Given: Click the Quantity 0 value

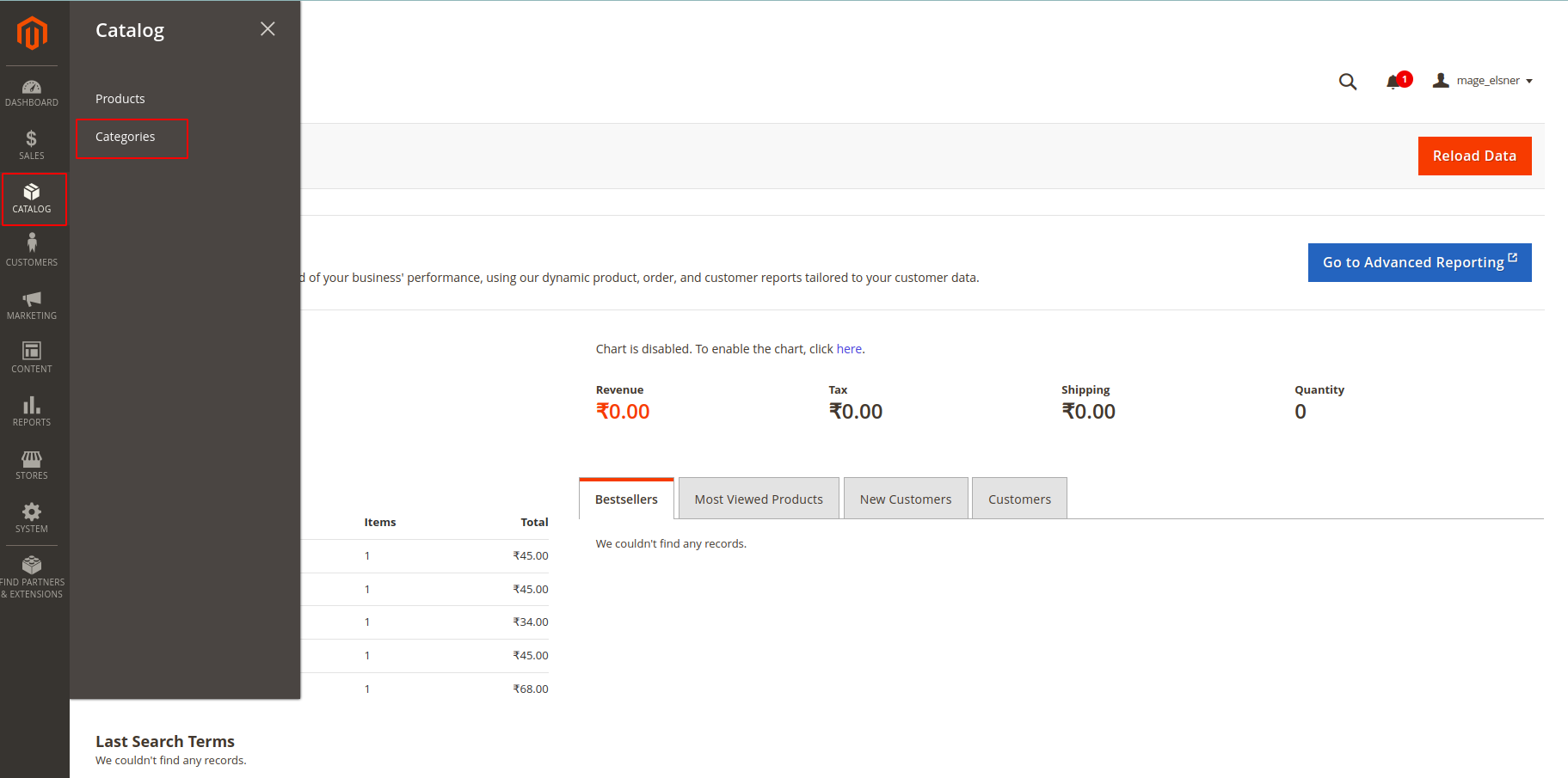Looking at the screenshot, I should [x=1301, y=412].
